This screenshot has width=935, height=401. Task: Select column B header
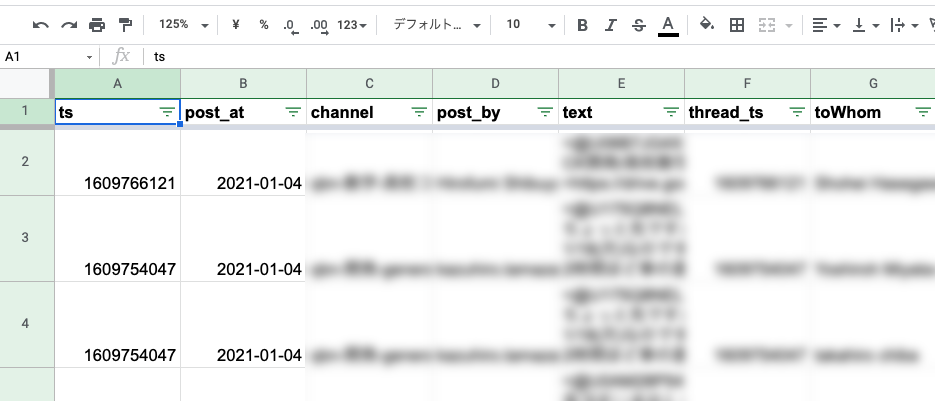(x=243, y=84)
